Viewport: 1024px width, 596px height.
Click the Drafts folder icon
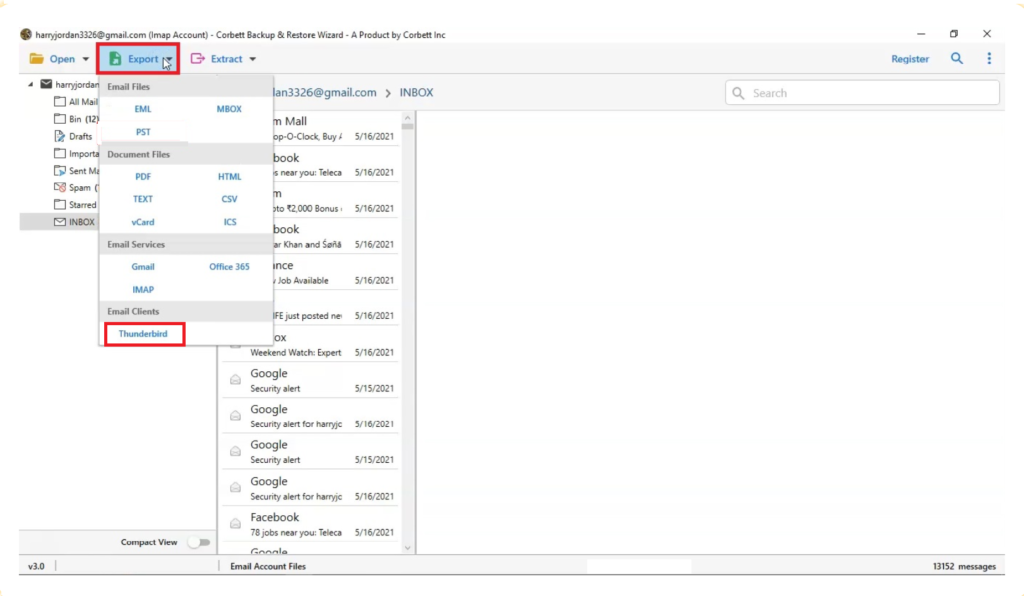59,136
